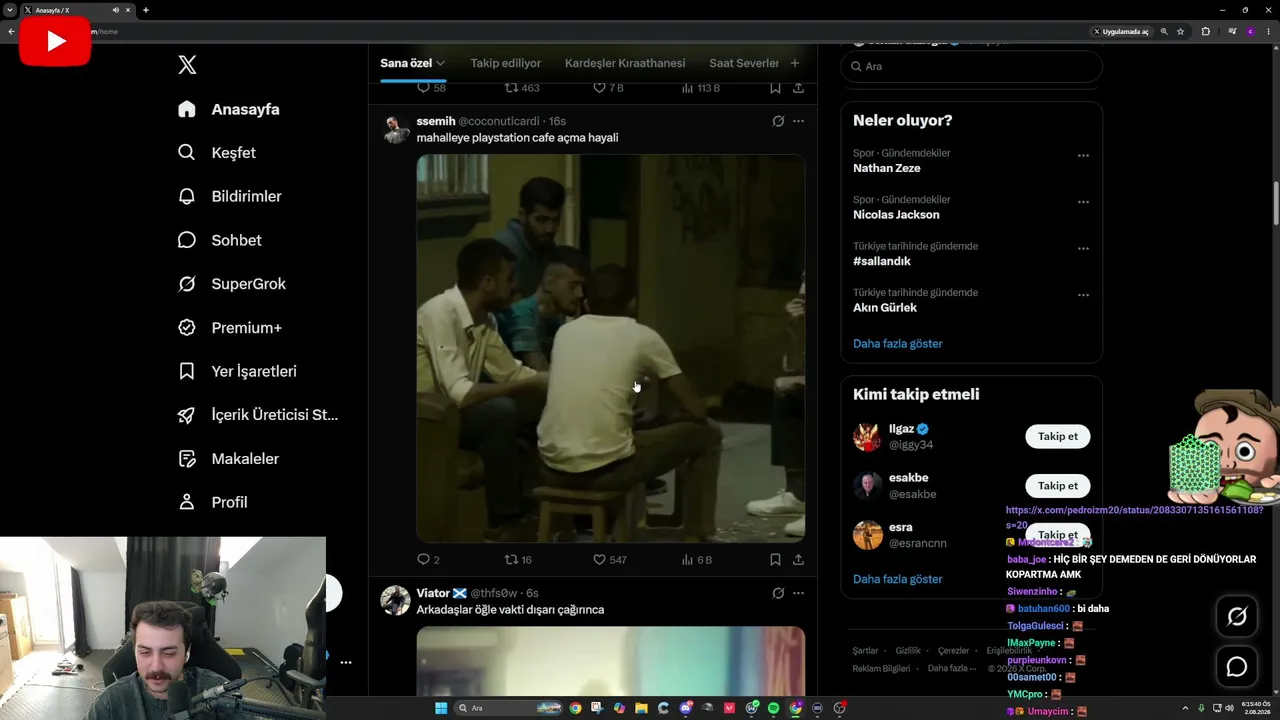Open the floating Grok button
The height and width of the screenshot is (720, 1280).
[x=1237, y=617]
